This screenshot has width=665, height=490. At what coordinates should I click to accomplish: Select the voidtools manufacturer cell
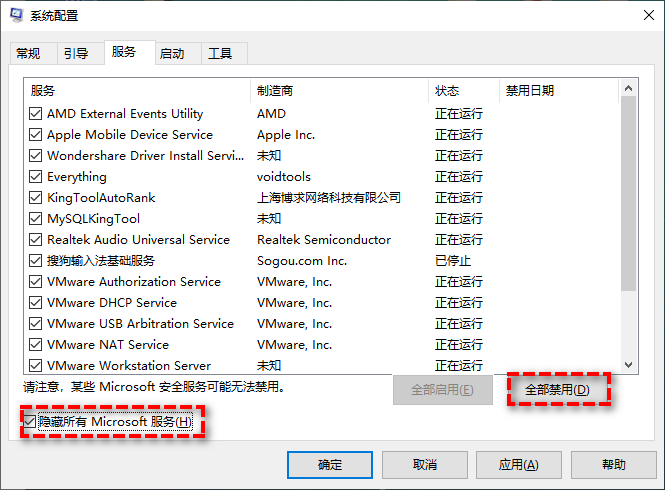[284, 176]
